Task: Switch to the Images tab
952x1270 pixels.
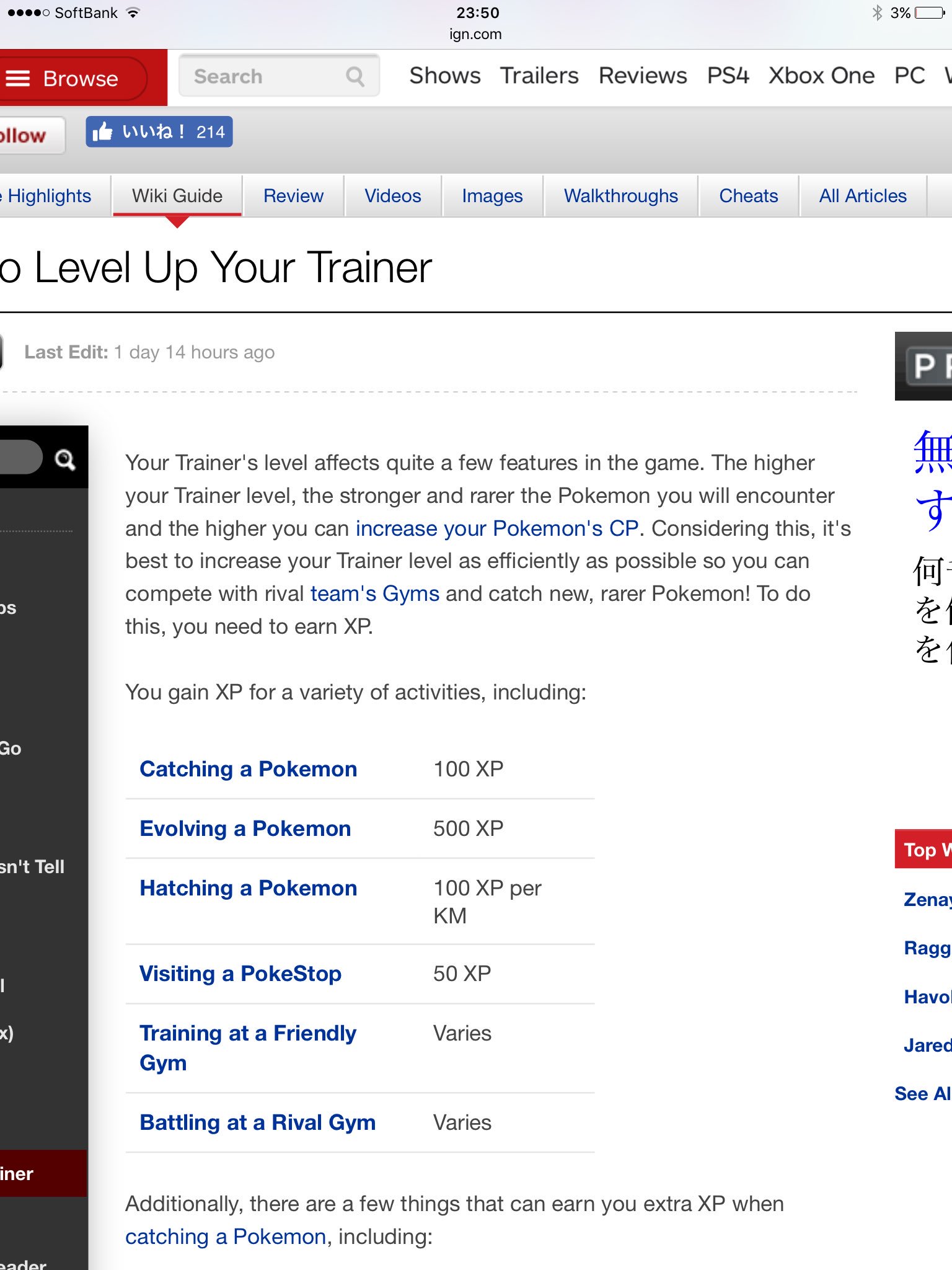Action: tap(492, 196)
